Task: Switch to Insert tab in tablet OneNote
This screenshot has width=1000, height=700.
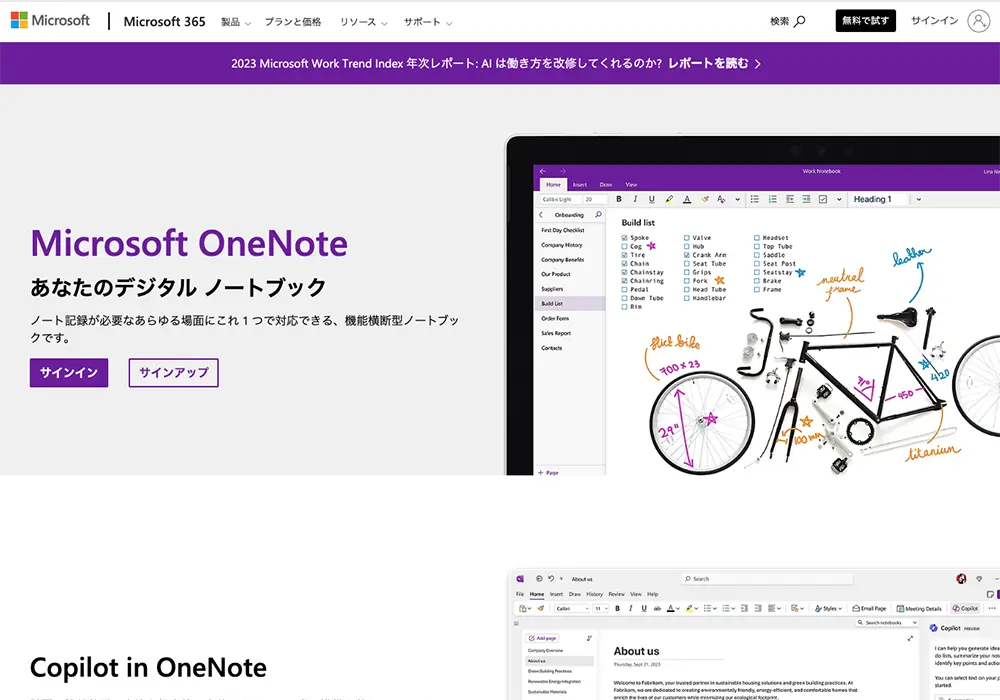Action: [x=580, y=185]
